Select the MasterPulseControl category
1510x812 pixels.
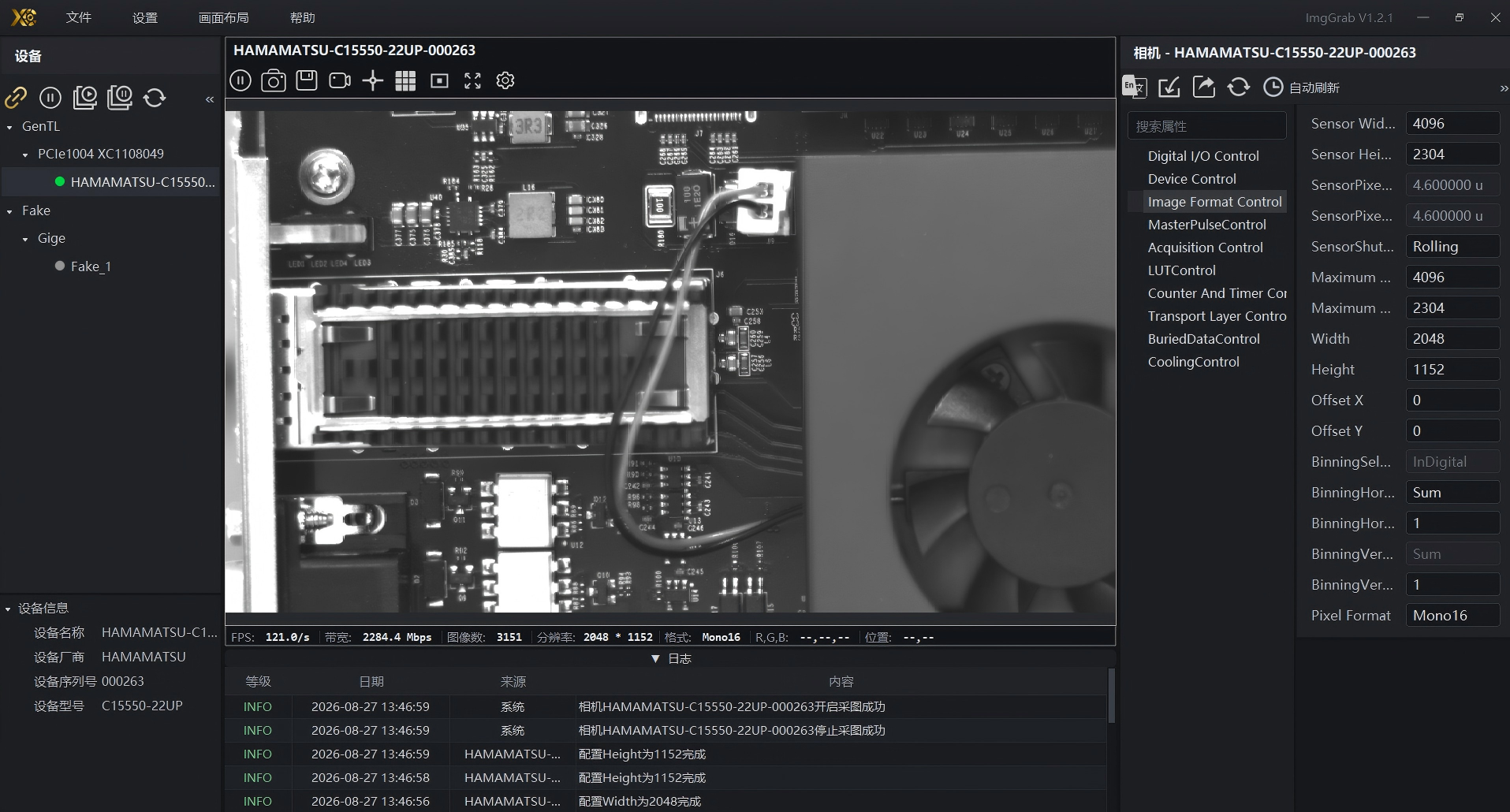tap(1207, 225)
